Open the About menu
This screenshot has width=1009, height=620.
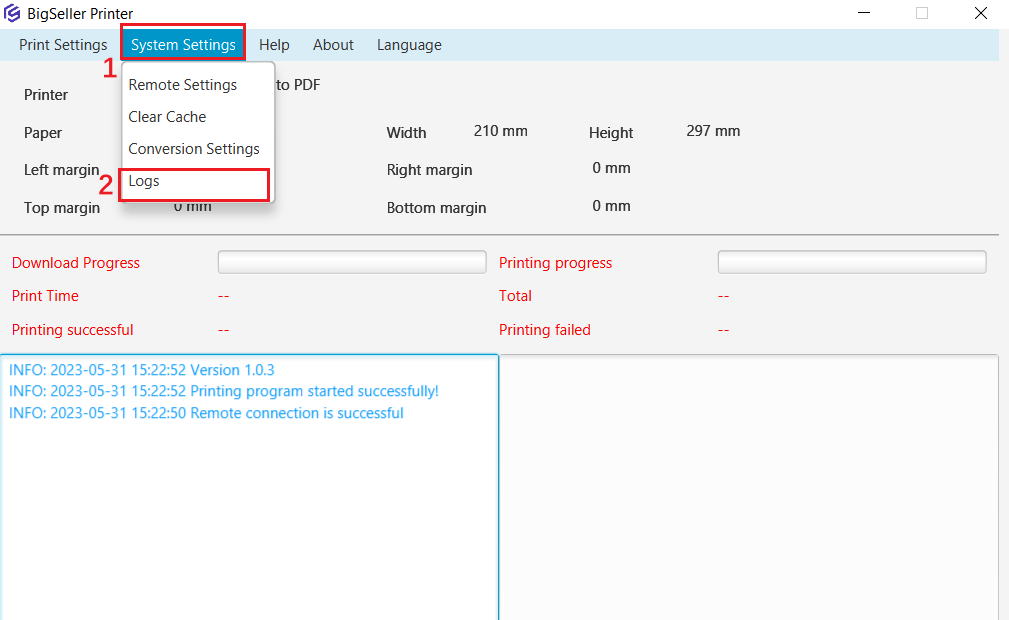[333, 45]
